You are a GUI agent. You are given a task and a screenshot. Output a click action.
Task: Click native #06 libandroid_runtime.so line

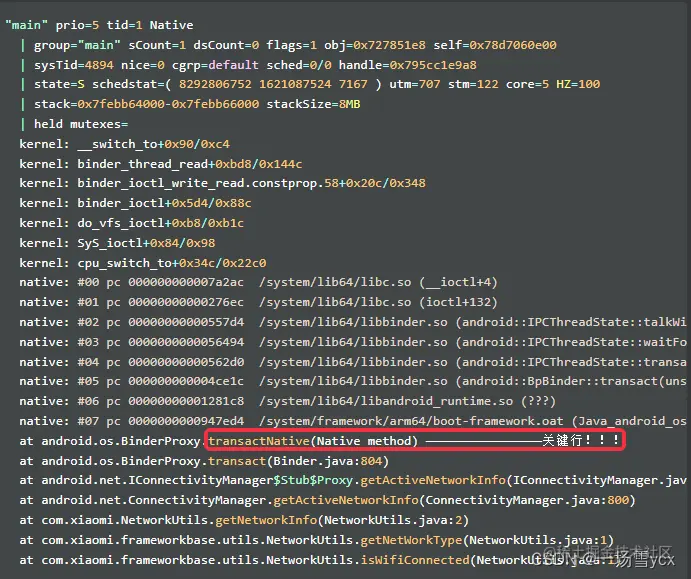pos(287,401)
